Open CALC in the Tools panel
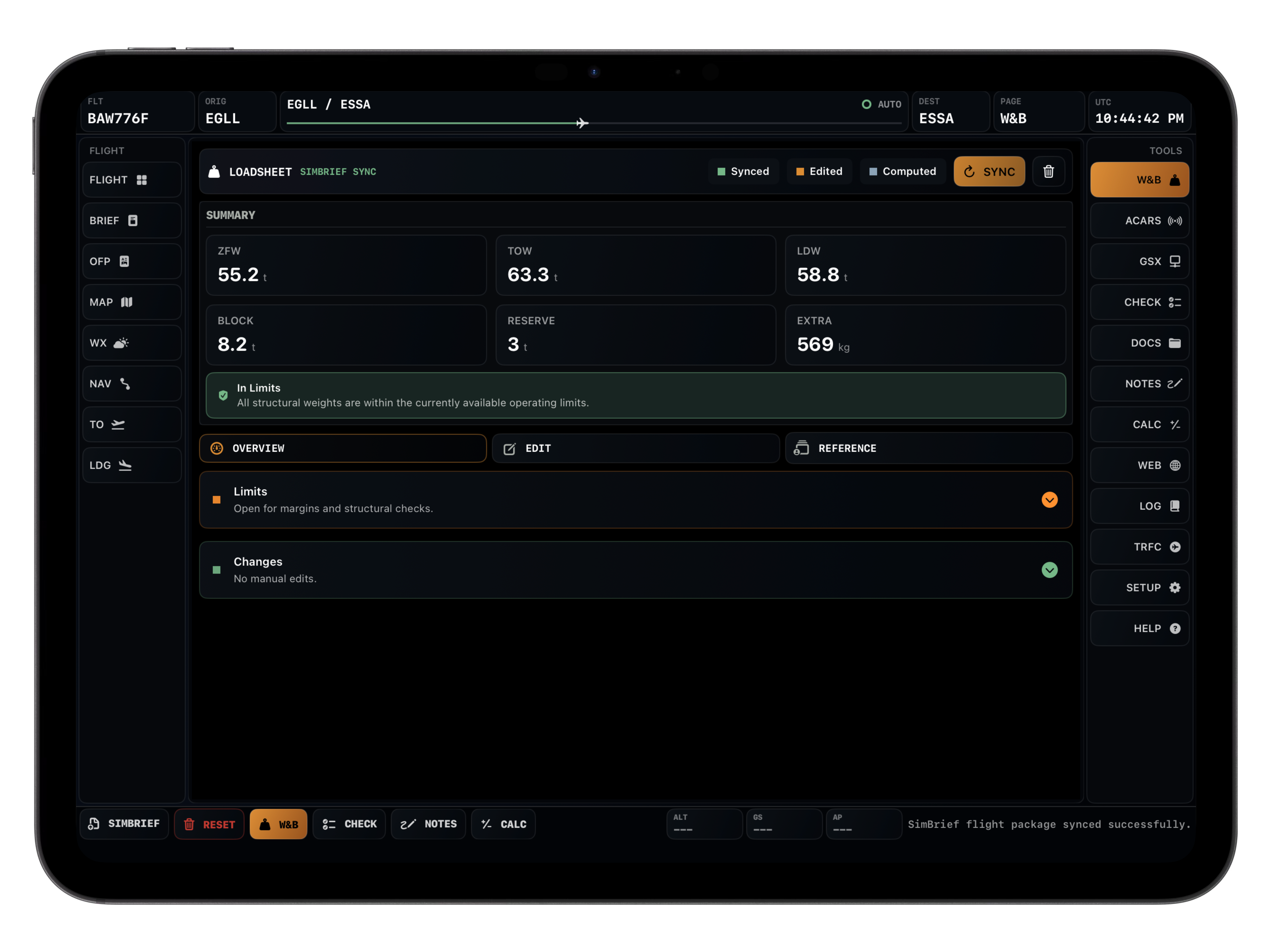The image size is (1270, 952). [1140, 425]
